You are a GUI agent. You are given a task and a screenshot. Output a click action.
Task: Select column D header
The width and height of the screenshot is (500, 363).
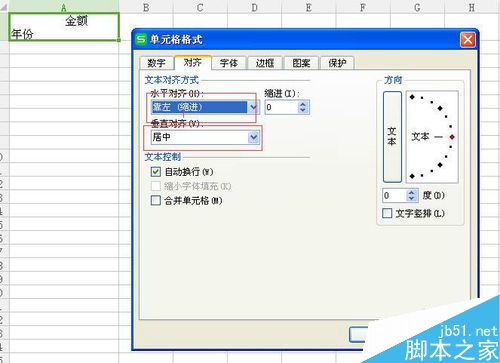254,7
